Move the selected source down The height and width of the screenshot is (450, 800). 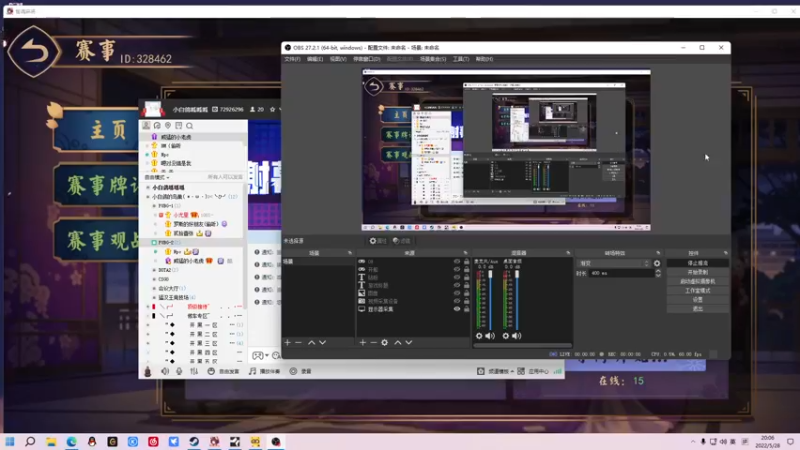click(409, 342)
